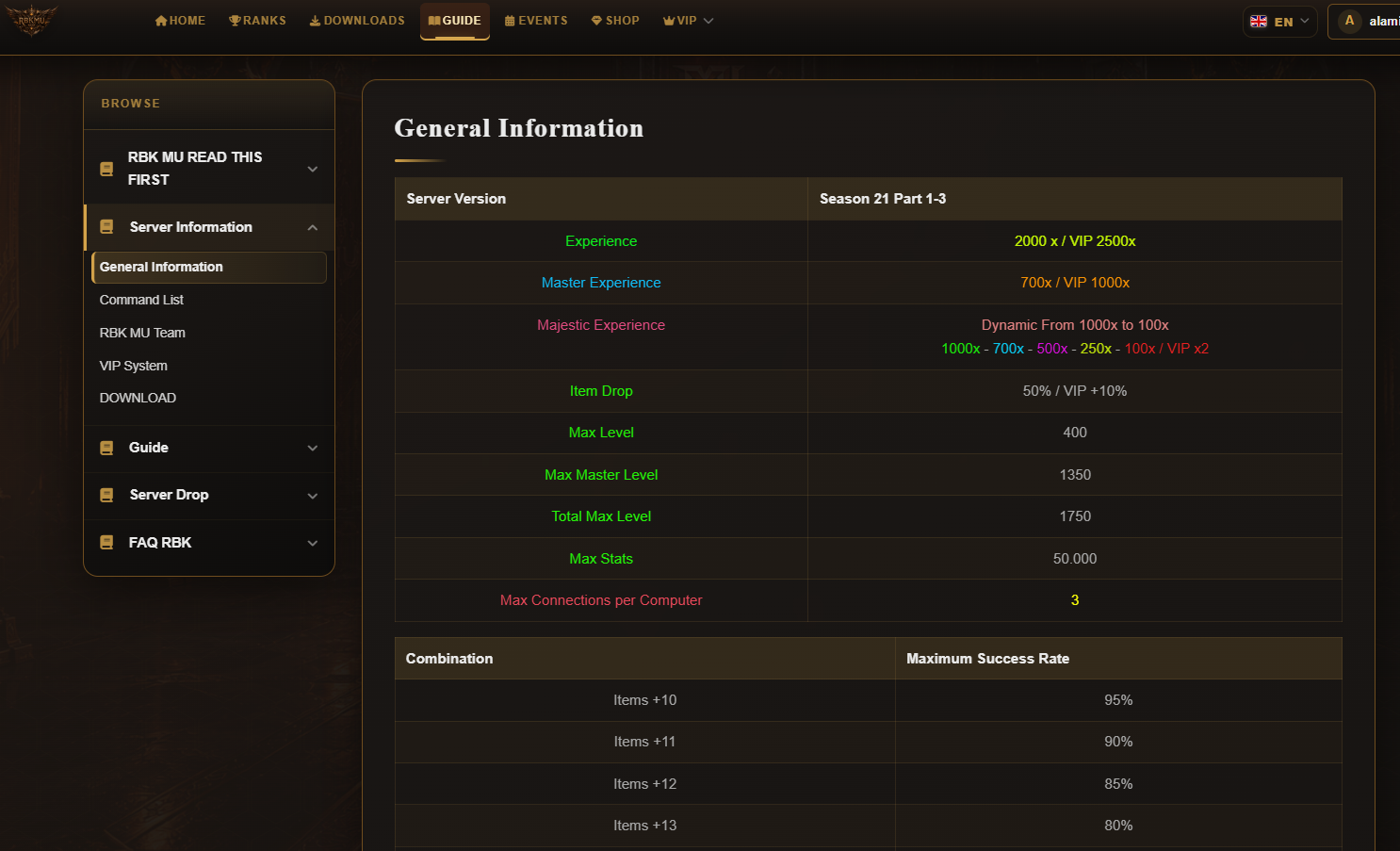Open the SHOP page
The width and height of the screenshot is (1400, 851).
click(615, 21)
